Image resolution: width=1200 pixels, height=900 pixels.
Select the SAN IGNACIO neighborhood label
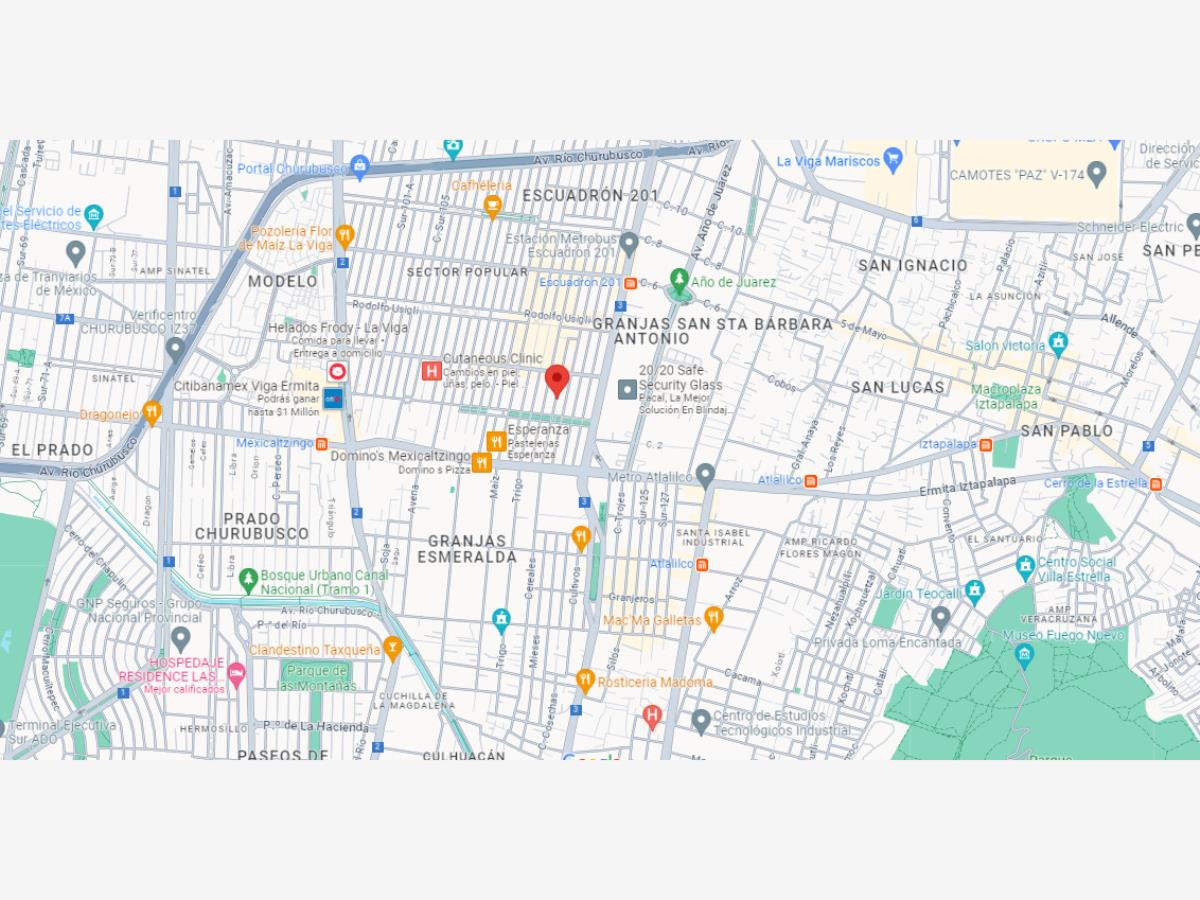point(913,265)
